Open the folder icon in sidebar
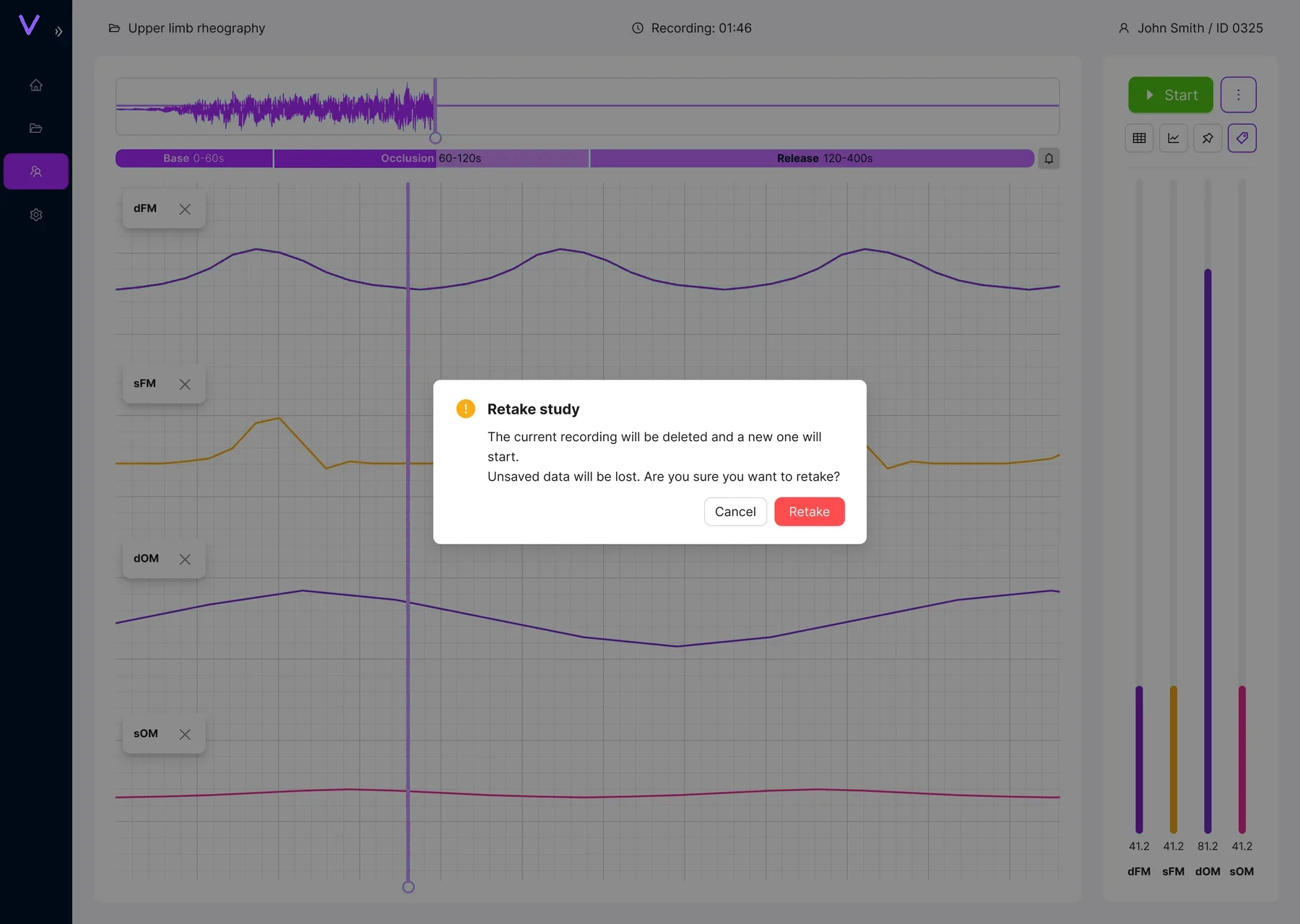 click(x=36, y=128)
